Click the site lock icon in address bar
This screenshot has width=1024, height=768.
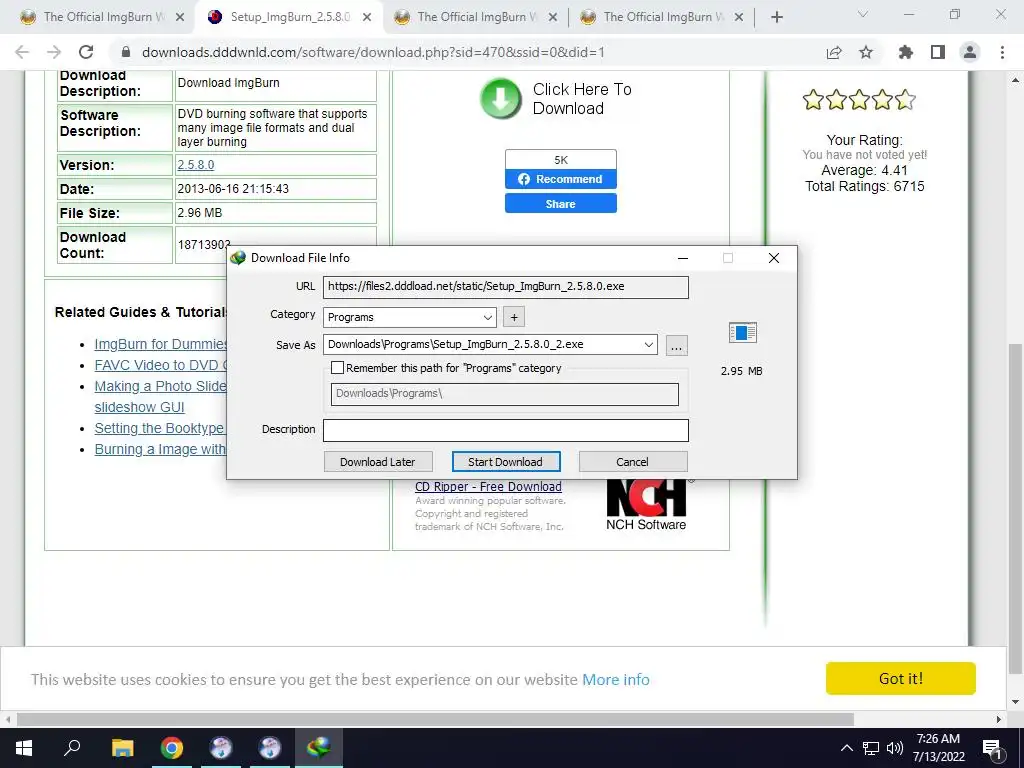[x=126, y=52]
